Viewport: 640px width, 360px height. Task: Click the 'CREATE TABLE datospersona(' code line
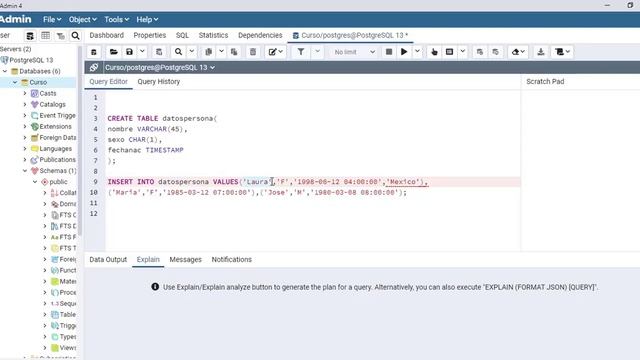(162, 118)
